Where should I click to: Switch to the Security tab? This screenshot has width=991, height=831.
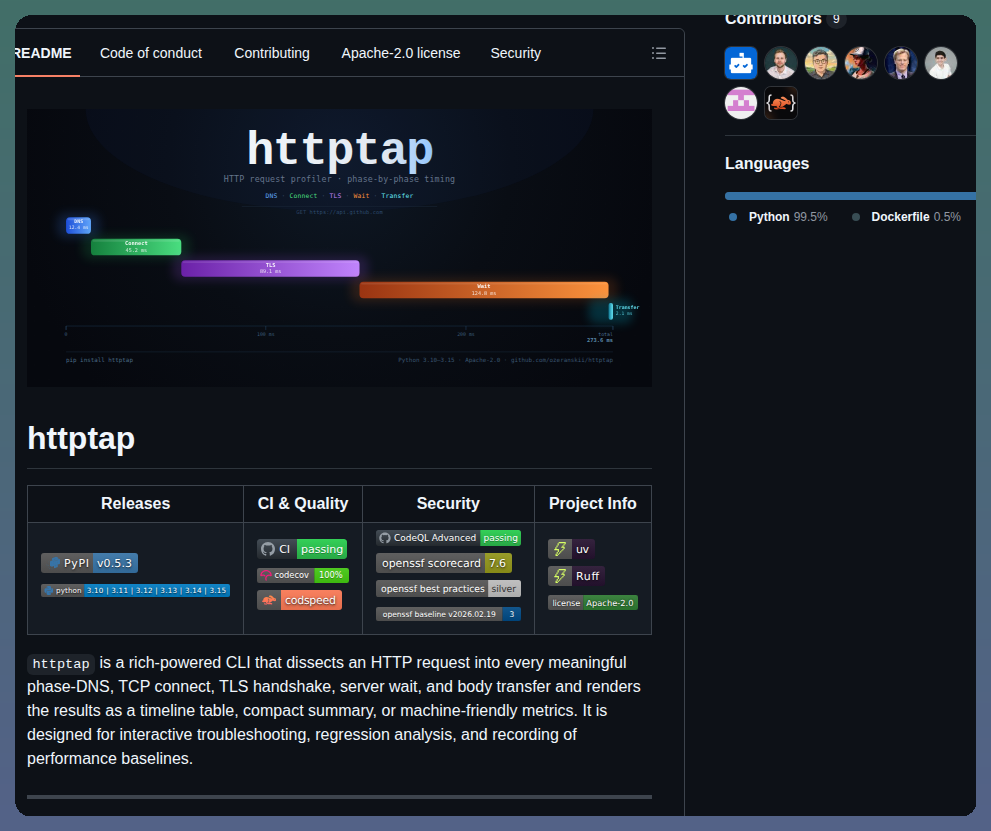coord(516,53)
